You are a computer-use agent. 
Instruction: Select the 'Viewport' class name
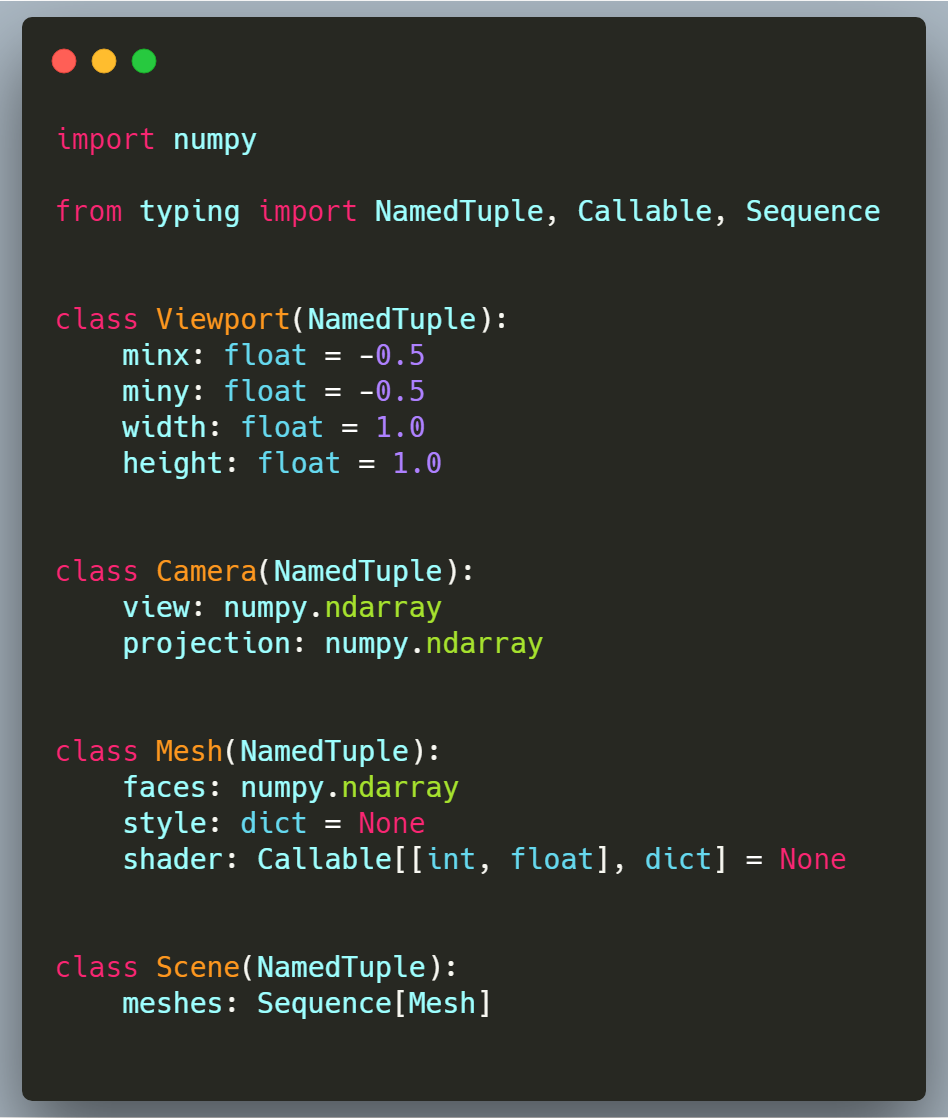coord(223,319)
